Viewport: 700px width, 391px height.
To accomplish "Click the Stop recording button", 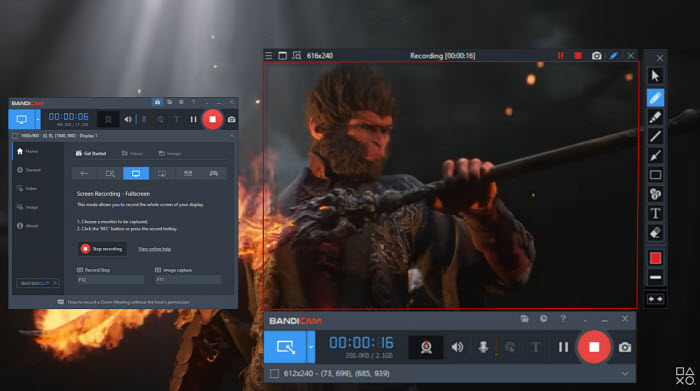I will pyautogui.click(x=102, y=249).
